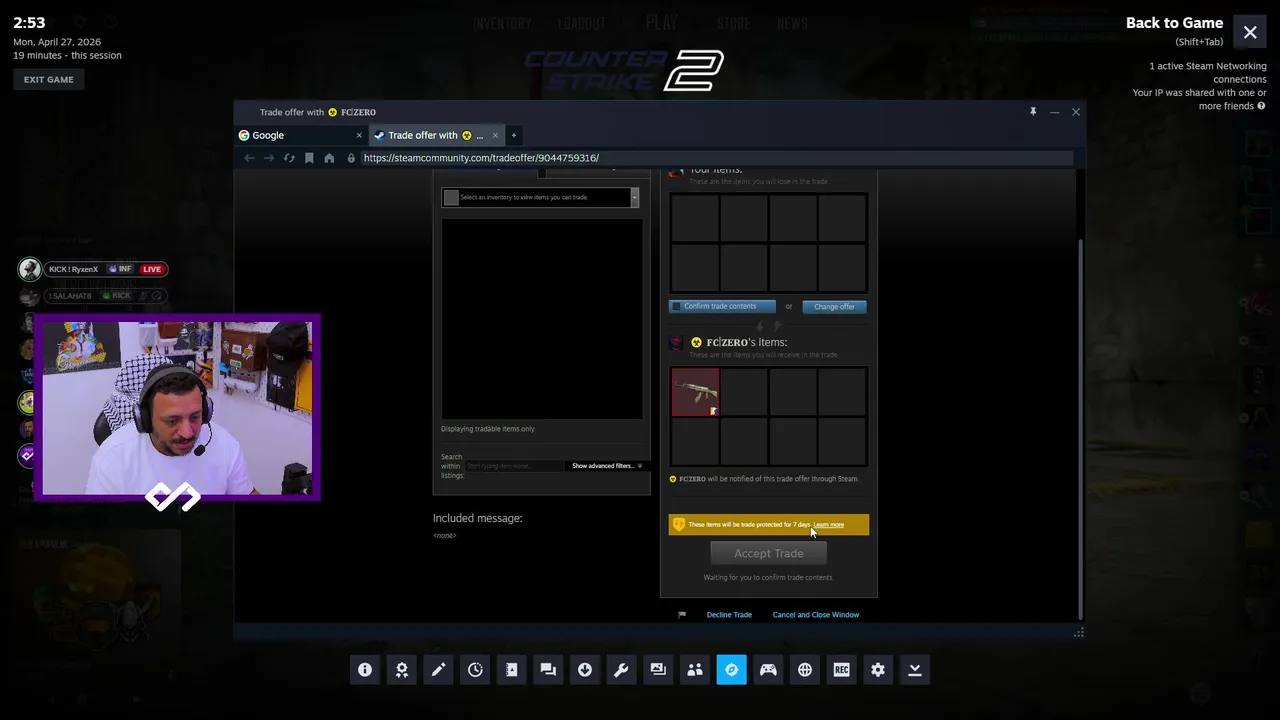Open the playtime clock icon in the overlay toolbar
Screen dimensions: 1280x720
(475, 670)
